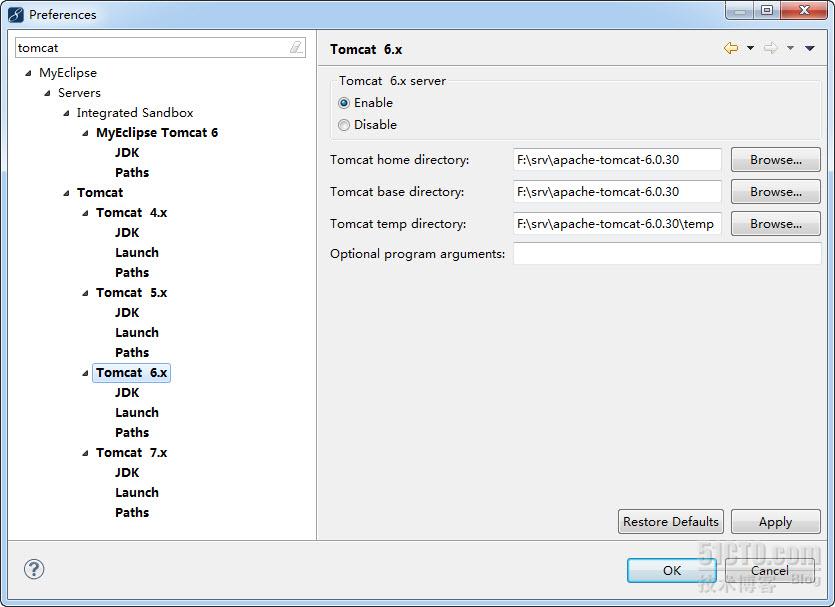835x607 pixels.
Task: Select Tomcat 4.x tree item
Action: coord(131,213)
